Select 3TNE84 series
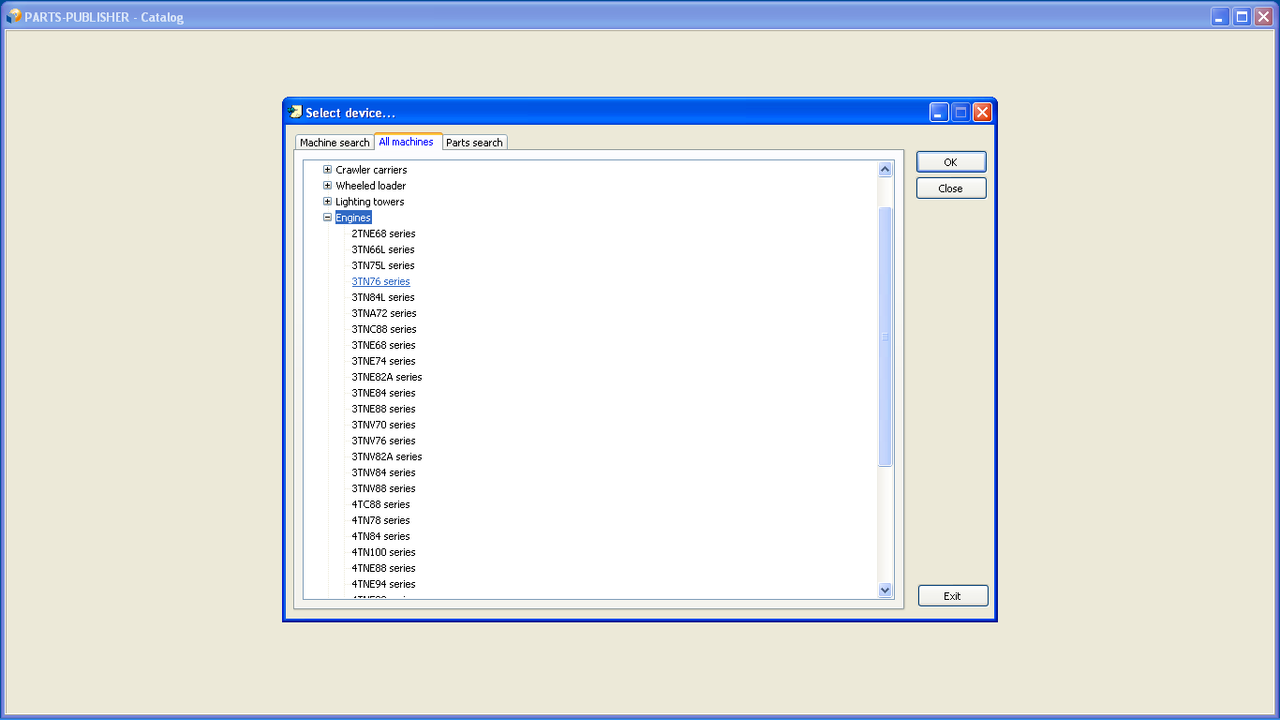This screenshot has width=1280, height=720. pyautogui.click(x=383, y=394)
